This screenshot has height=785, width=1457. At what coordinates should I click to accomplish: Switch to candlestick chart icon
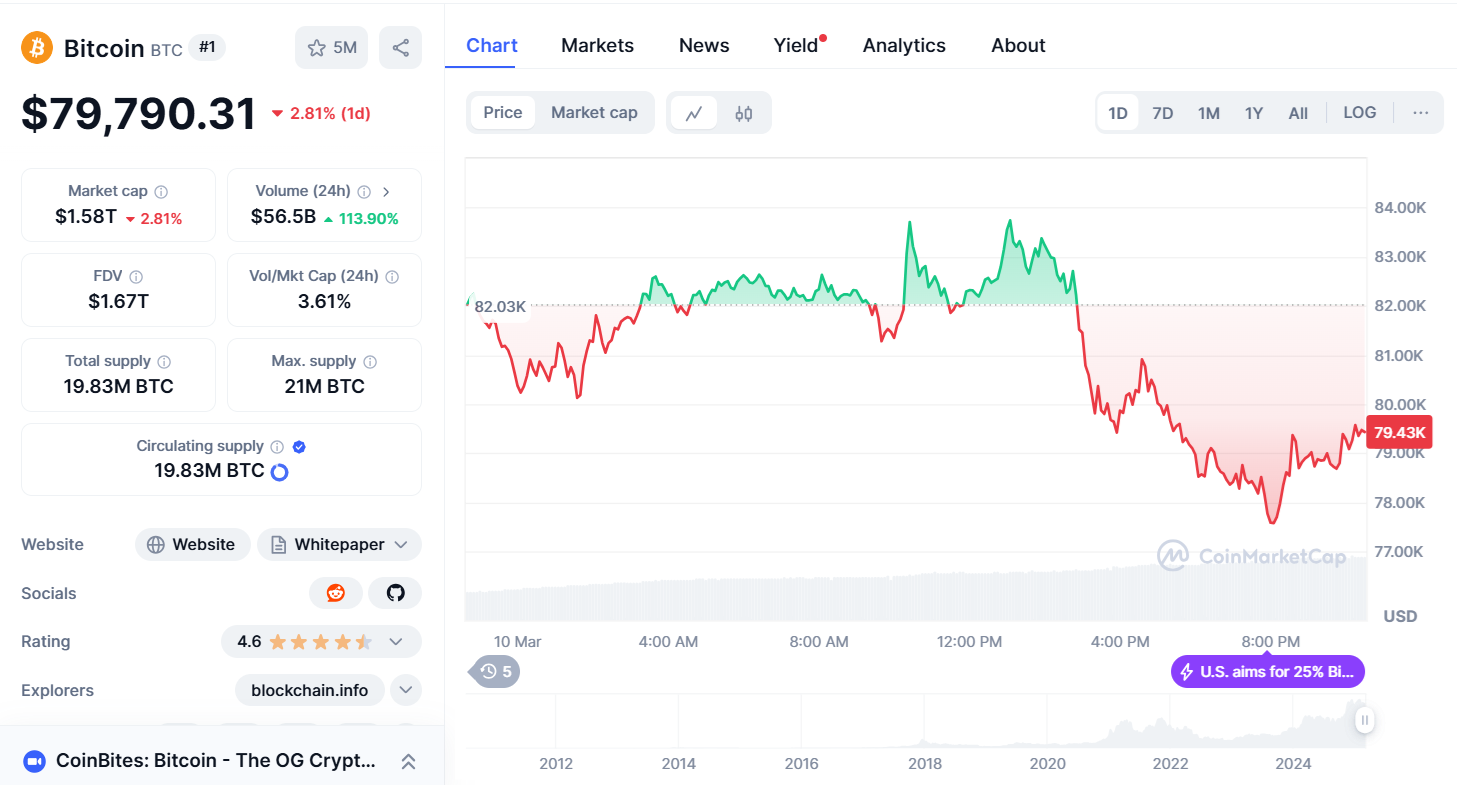[743, 113]
